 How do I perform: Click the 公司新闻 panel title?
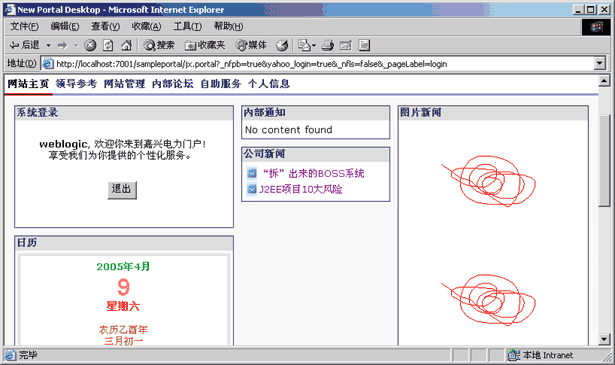264,154
